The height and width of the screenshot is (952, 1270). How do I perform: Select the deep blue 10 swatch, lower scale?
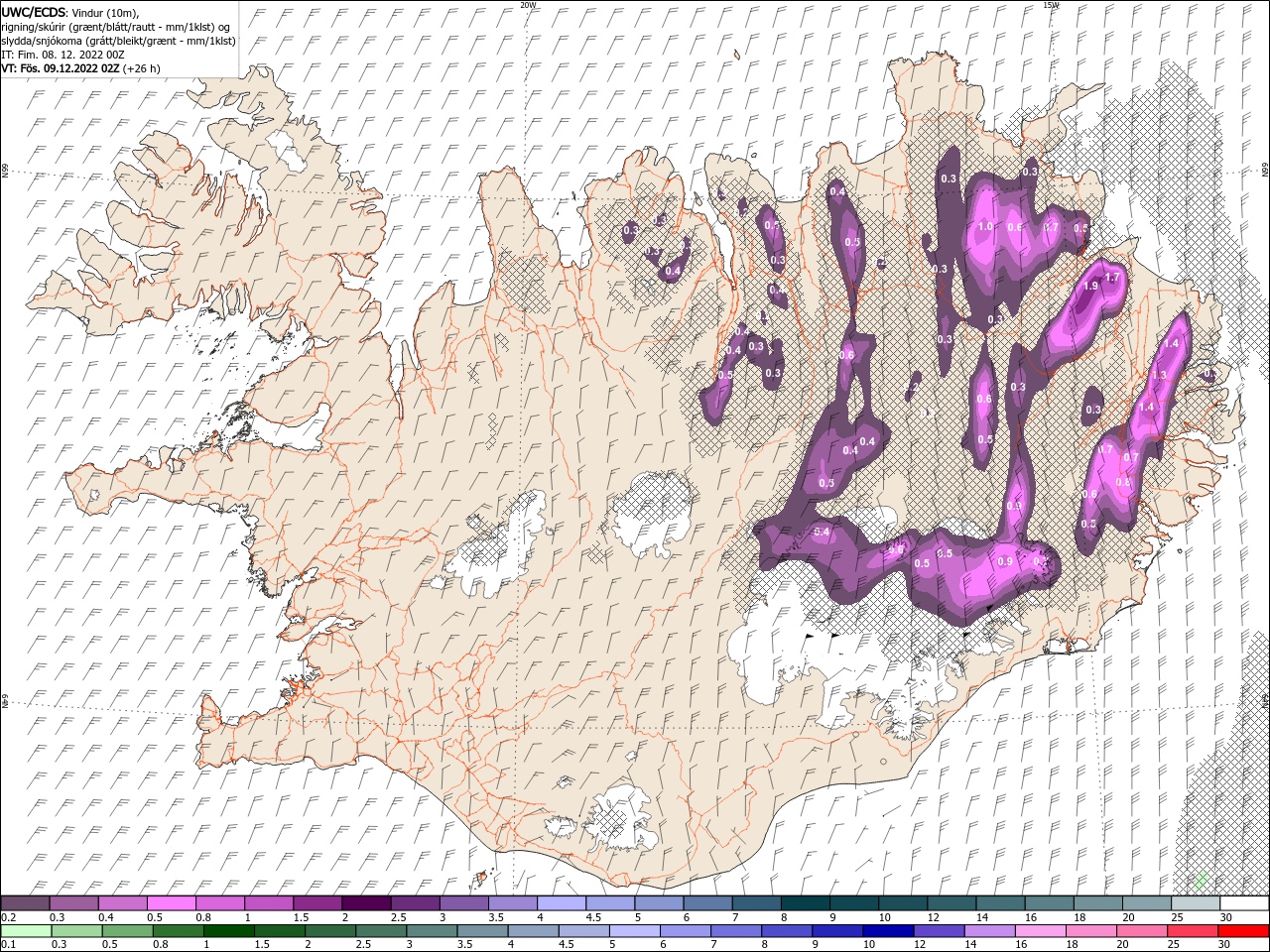[x=888, y=931]
